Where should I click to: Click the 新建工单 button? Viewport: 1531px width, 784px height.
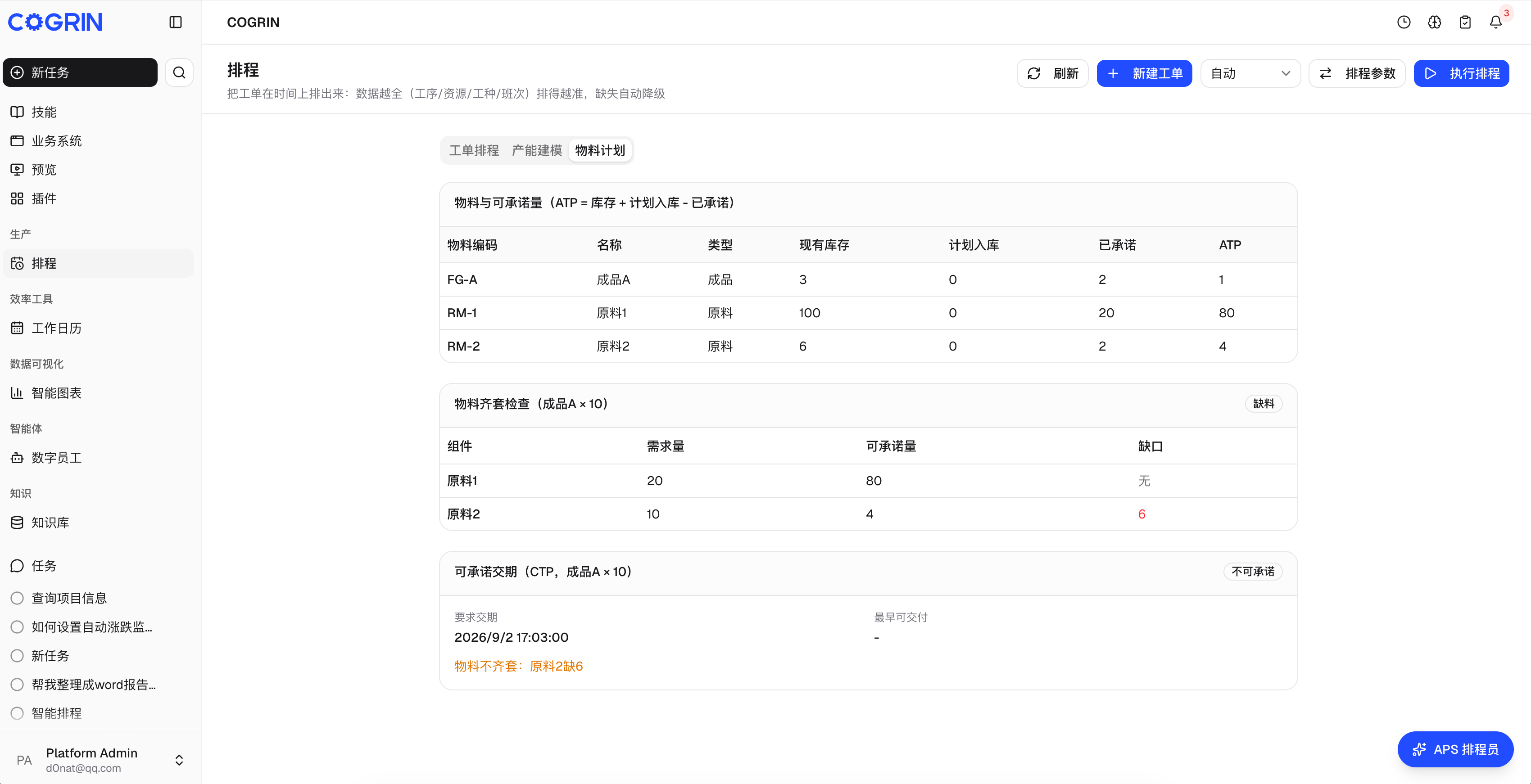1144,74
